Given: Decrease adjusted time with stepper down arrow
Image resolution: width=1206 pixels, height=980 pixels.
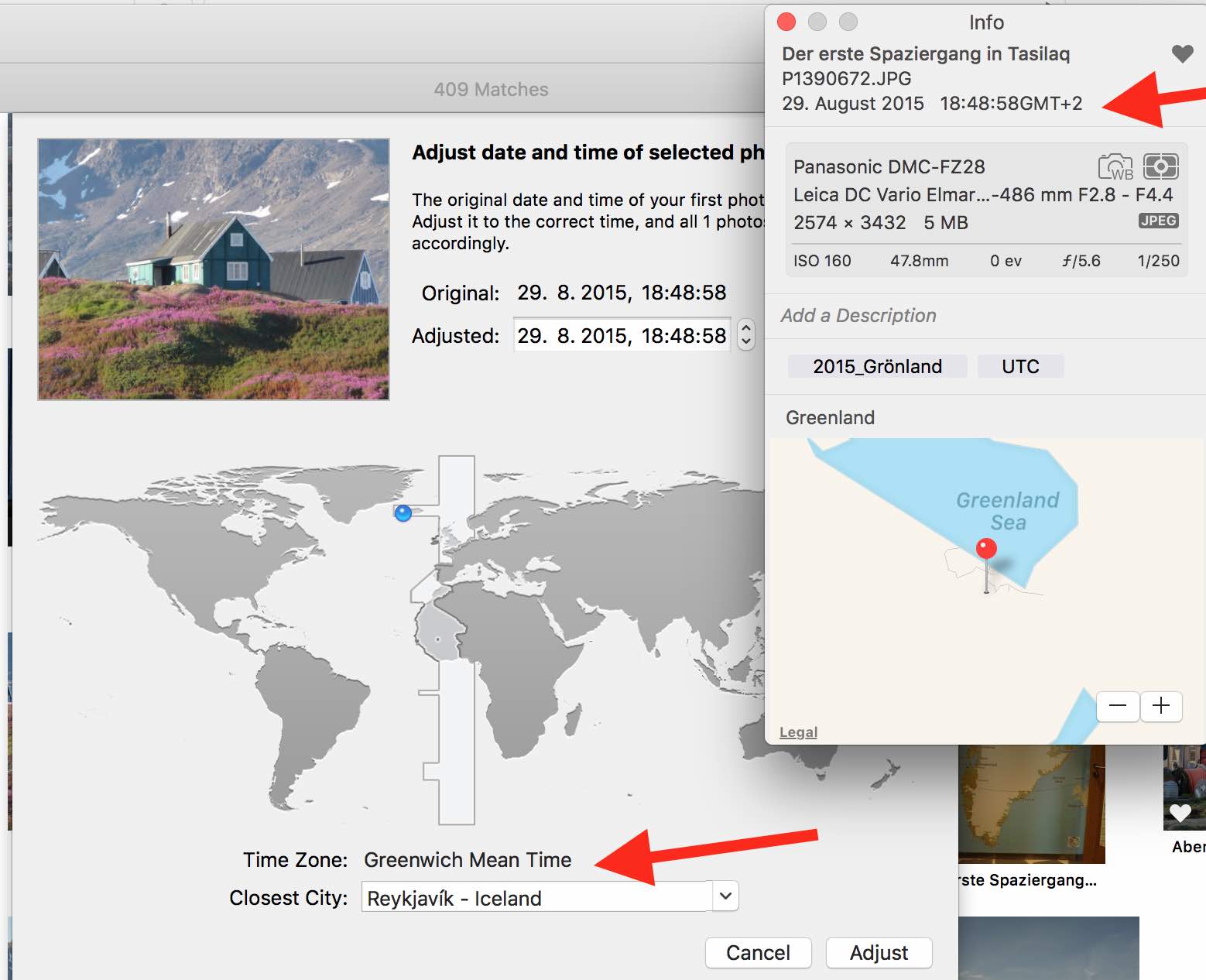Looking at the screenshot, I should tap(746, 341).
